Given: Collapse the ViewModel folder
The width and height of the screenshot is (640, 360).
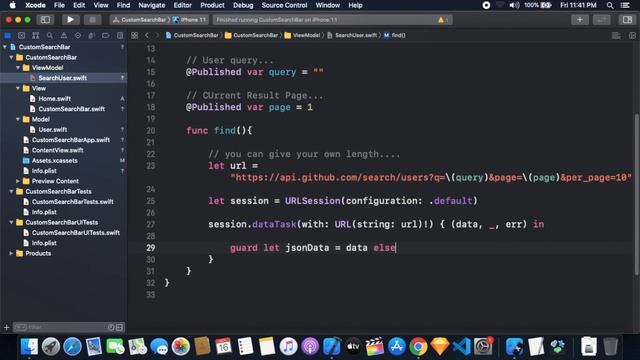Looking at the screenshot, I should (18, 68).
